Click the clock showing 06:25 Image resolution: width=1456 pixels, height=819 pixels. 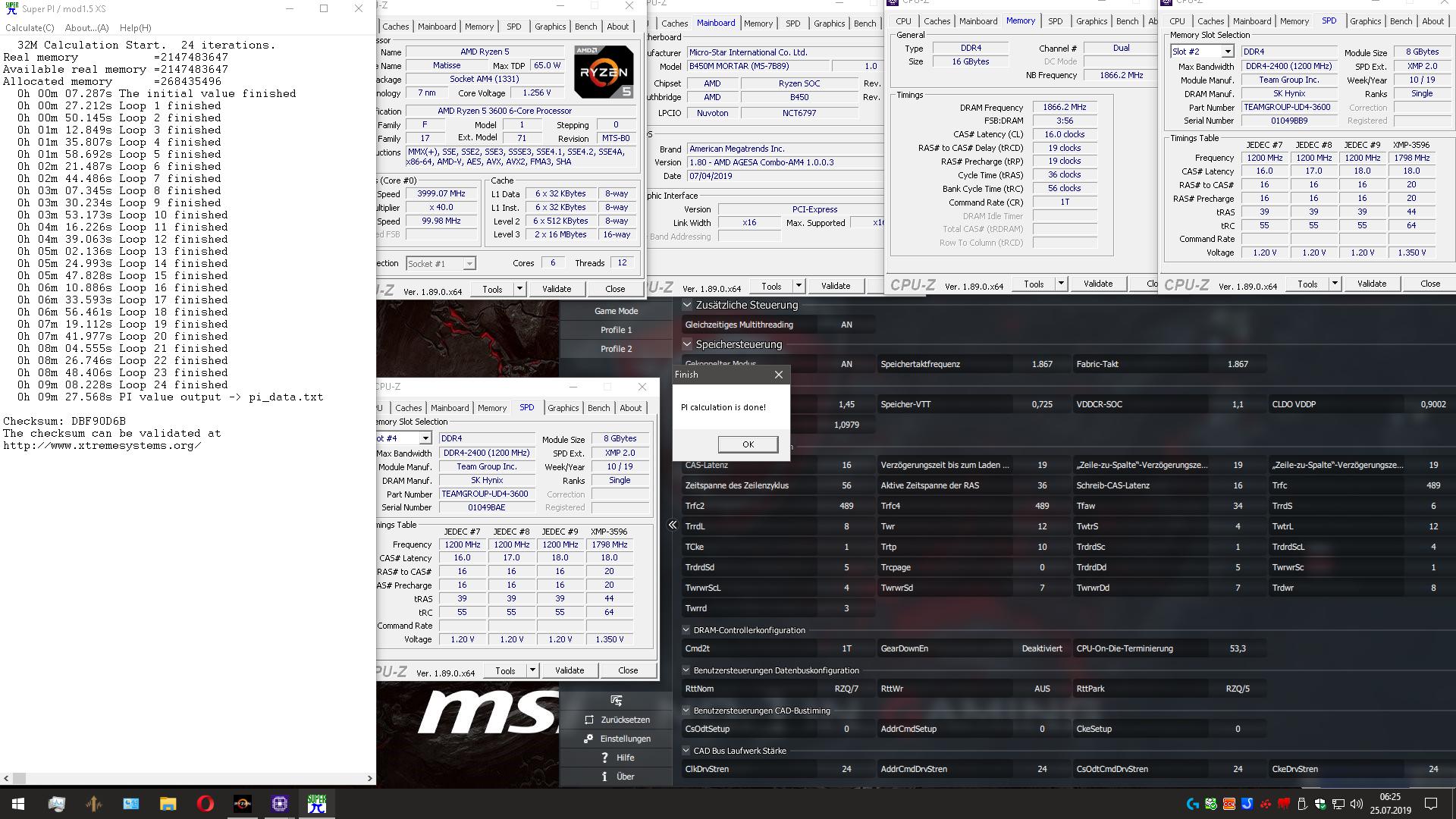[1389, 797]
